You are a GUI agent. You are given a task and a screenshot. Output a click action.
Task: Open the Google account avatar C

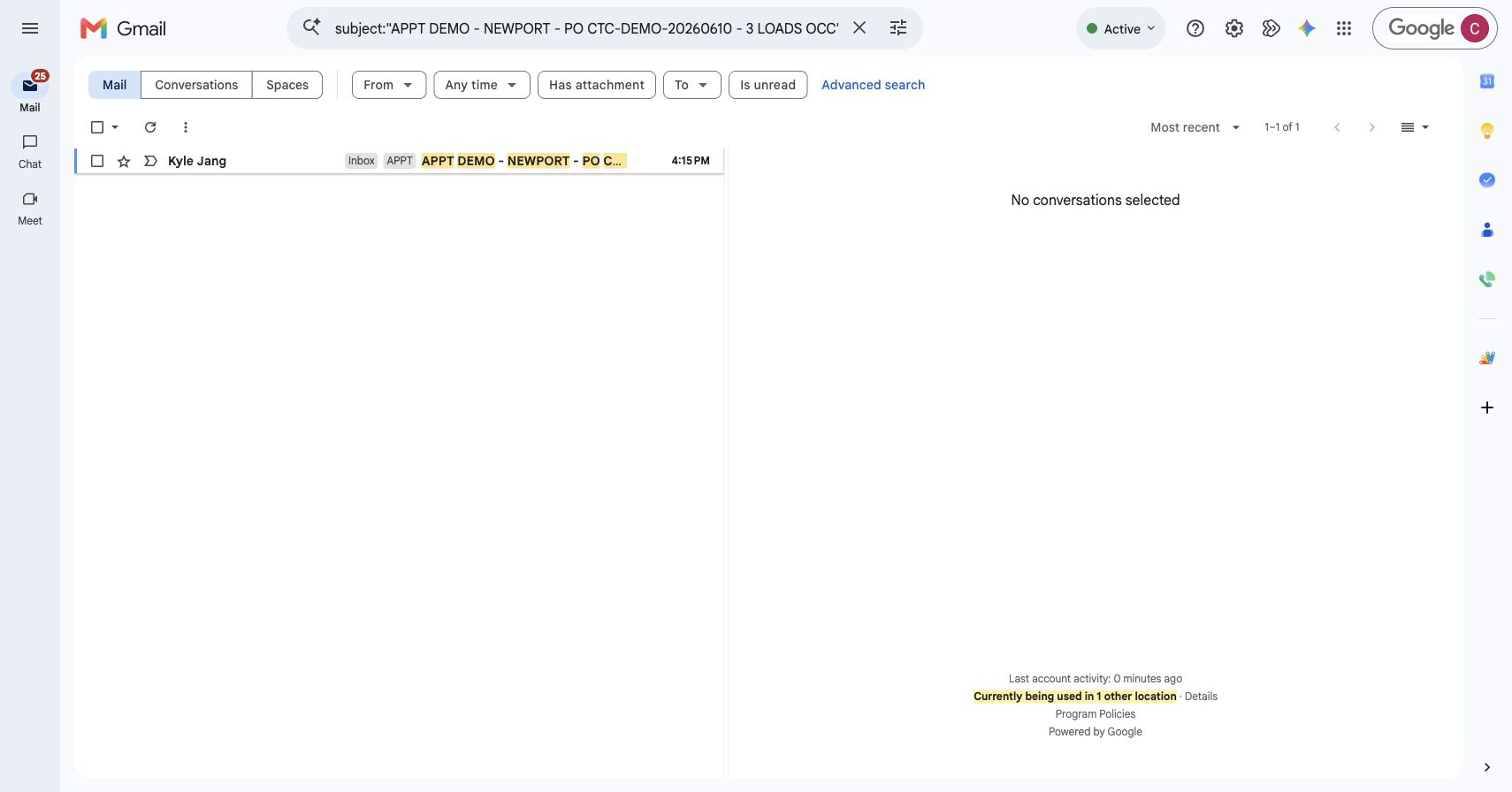1474,28
